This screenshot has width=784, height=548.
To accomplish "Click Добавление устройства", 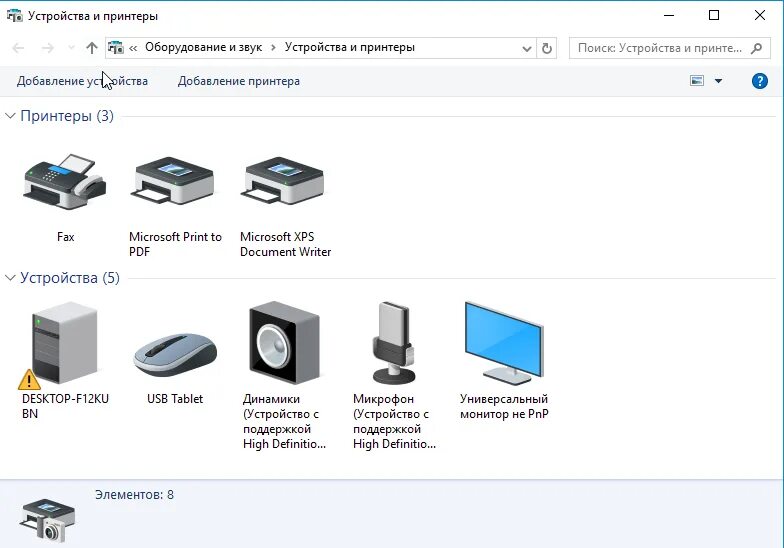I will 82,81.
